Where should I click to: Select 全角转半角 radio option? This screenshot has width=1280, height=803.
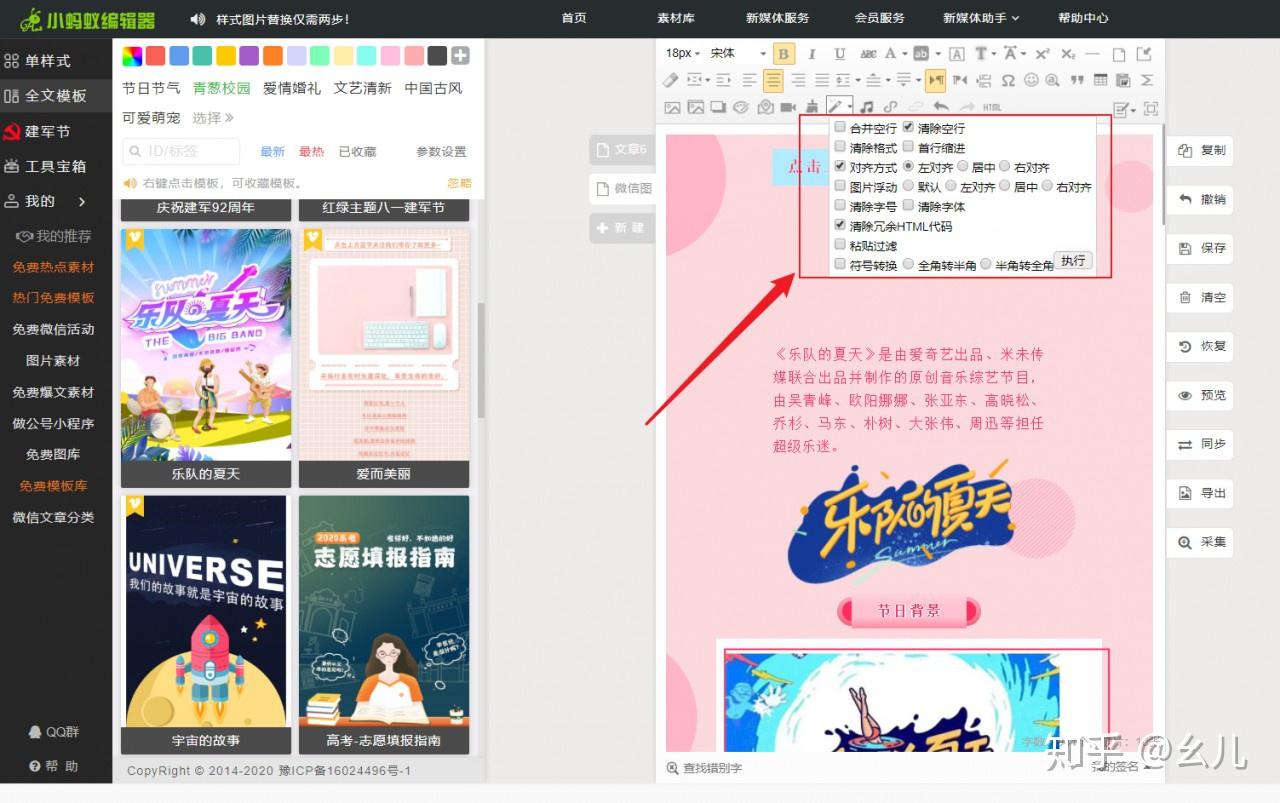pyautogui.click(x=908, y=264)
